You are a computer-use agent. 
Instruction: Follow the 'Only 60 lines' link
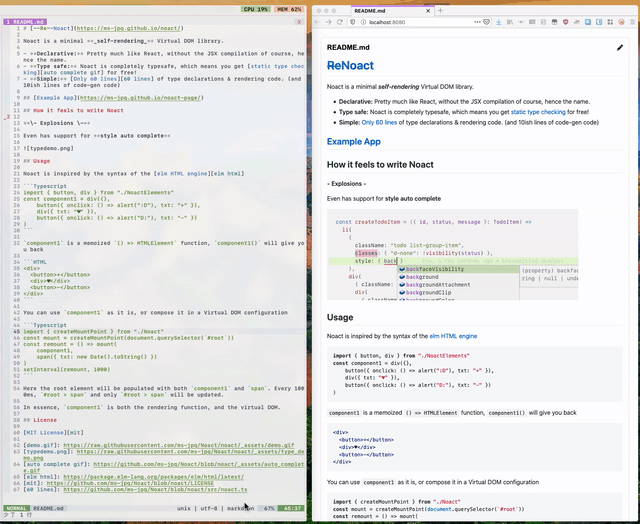(379, 122)
